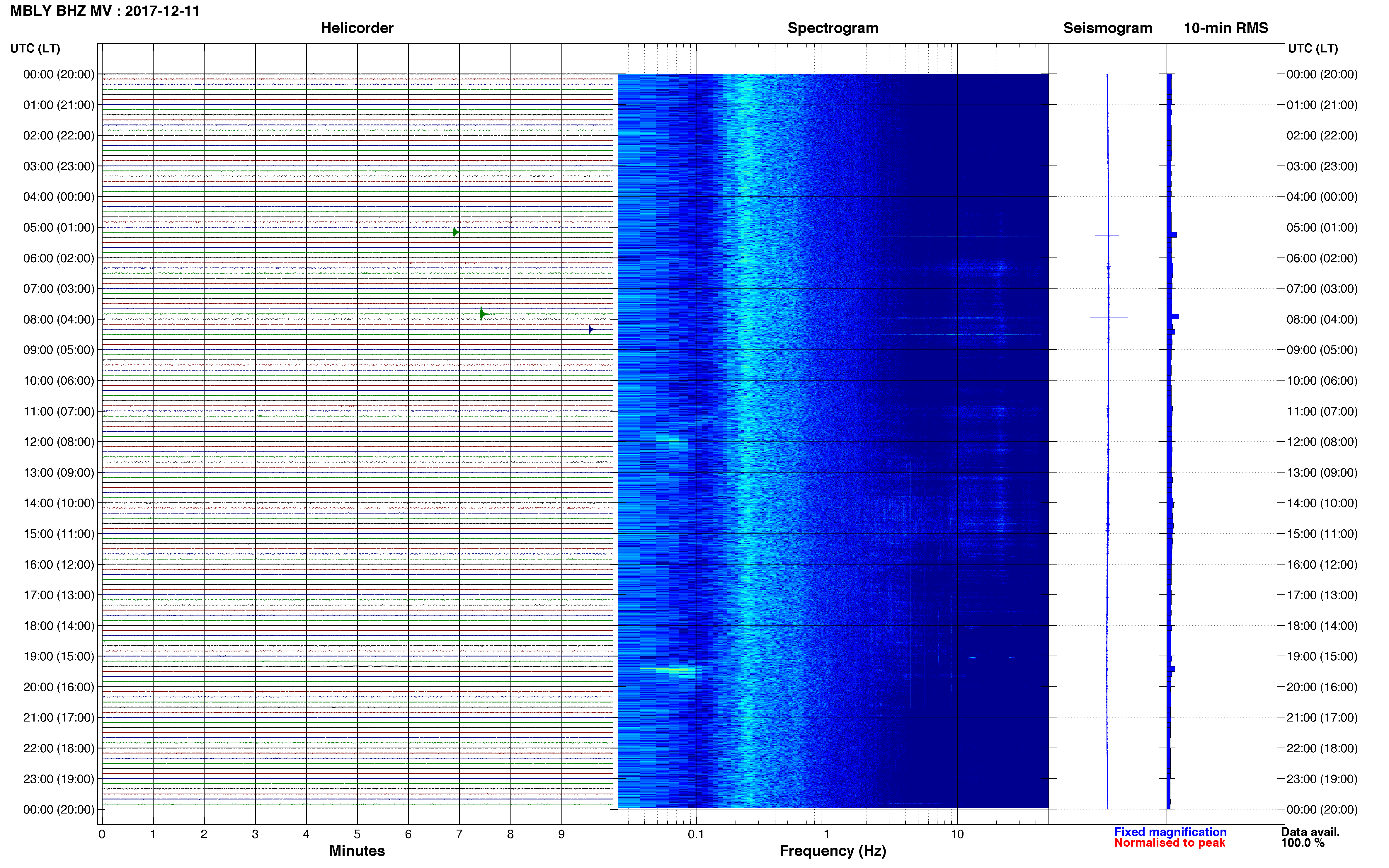The height and width of the screenshot is (868, 1389).
Task: Click the left-axis 15:00 (11:00) time label
Action: point(59,534)
